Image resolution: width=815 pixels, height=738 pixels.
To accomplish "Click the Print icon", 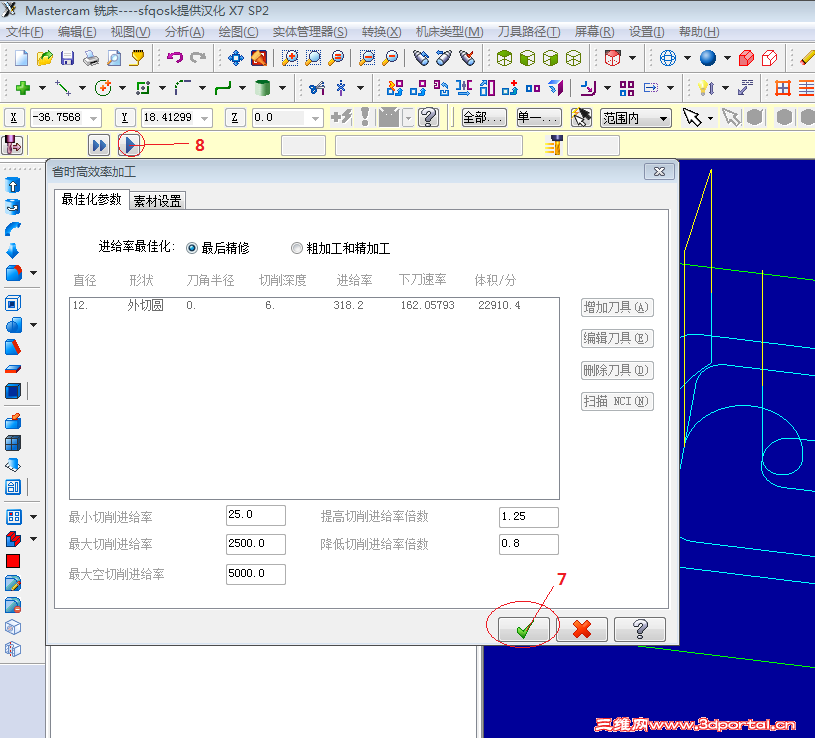I will click(91, 58).
